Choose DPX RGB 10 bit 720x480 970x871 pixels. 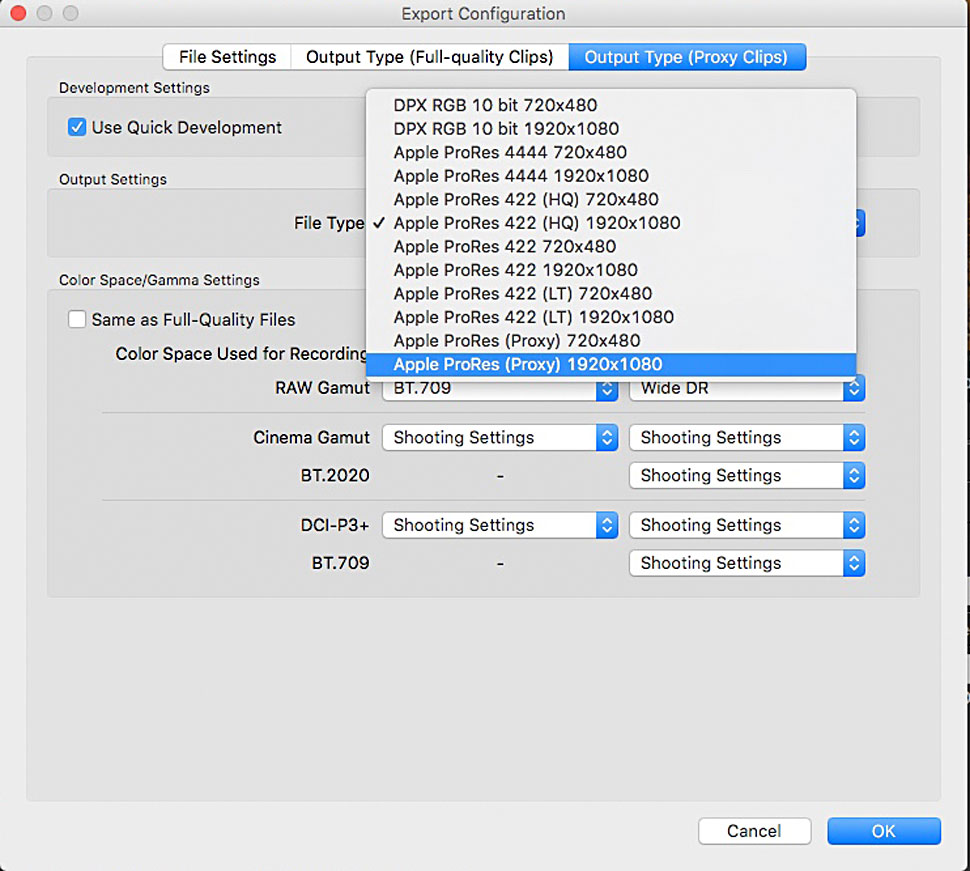(x=611, y=105)
